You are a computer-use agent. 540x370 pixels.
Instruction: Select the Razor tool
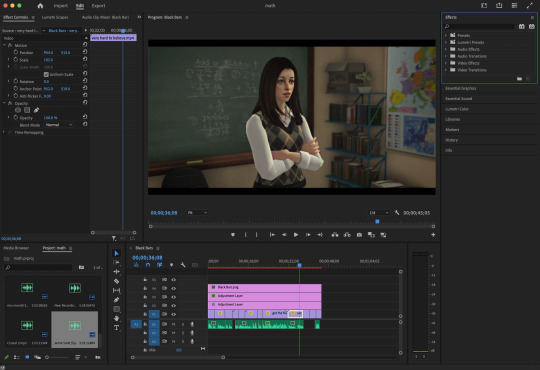pos(116,281)
